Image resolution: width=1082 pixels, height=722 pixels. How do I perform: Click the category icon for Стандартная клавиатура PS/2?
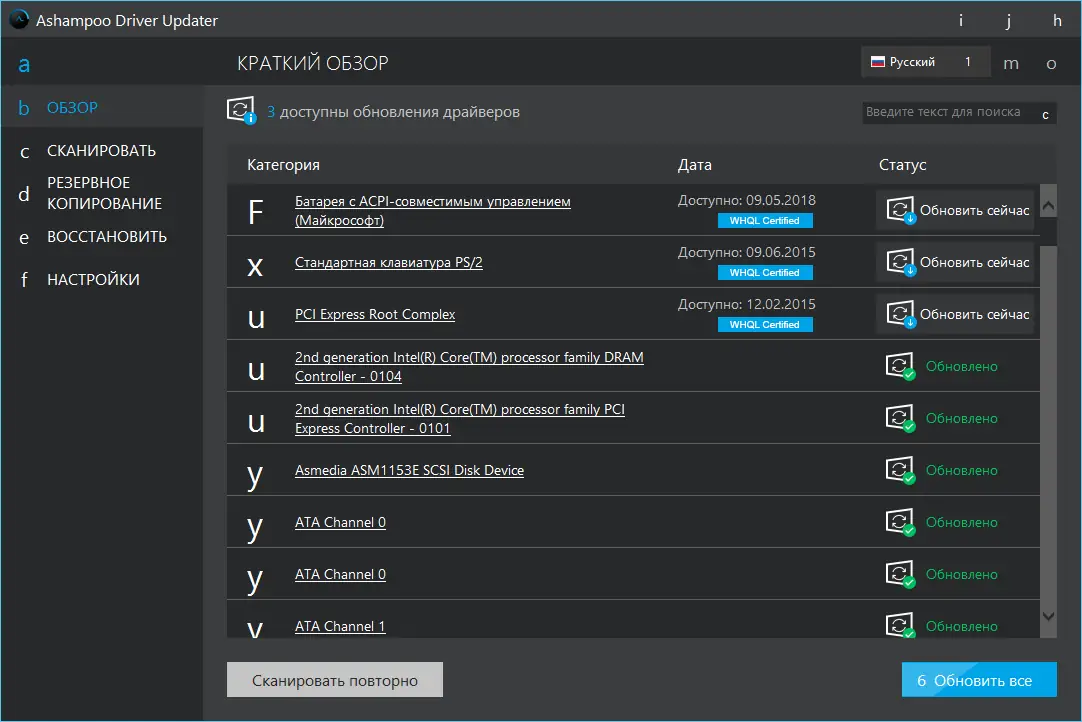tap(256, 263)
